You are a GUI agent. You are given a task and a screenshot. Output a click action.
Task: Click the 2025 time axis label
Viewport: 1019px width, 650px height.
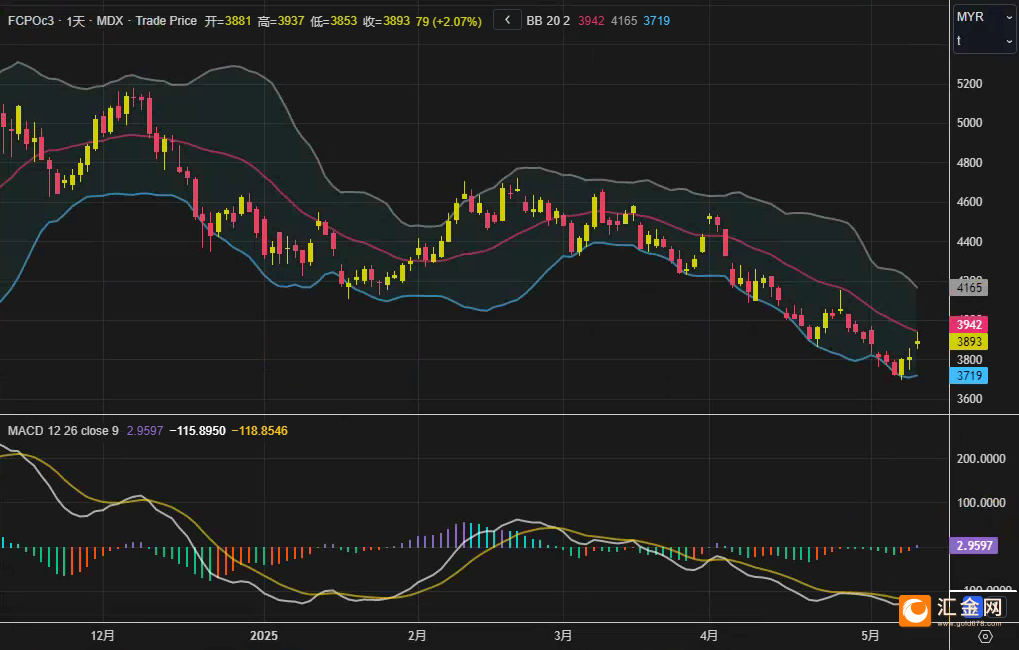(264, 635)
